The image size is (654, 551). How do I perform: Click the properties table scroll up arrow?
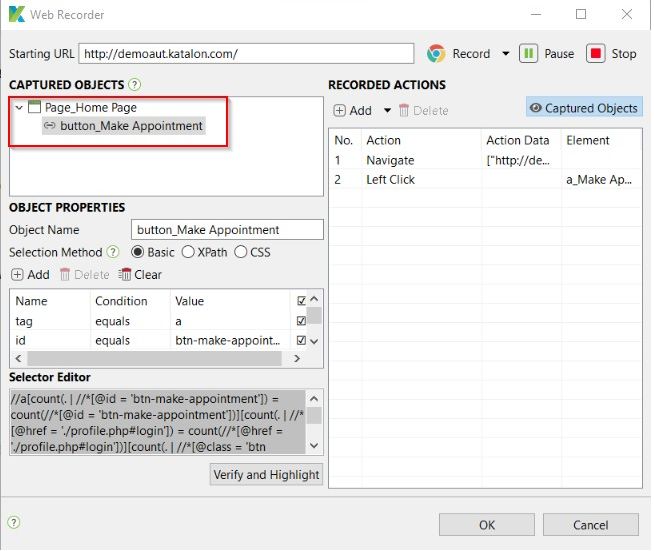pyautogui.click(x=314, y=299)
